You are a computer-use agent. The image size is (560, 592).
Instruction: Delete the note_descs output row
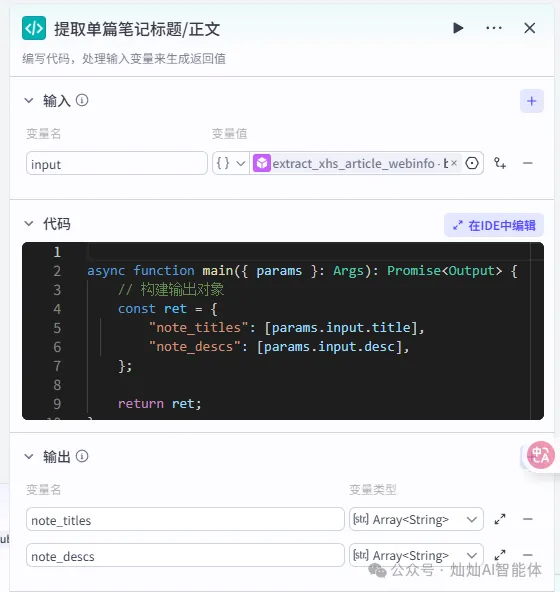pos(528,555)
